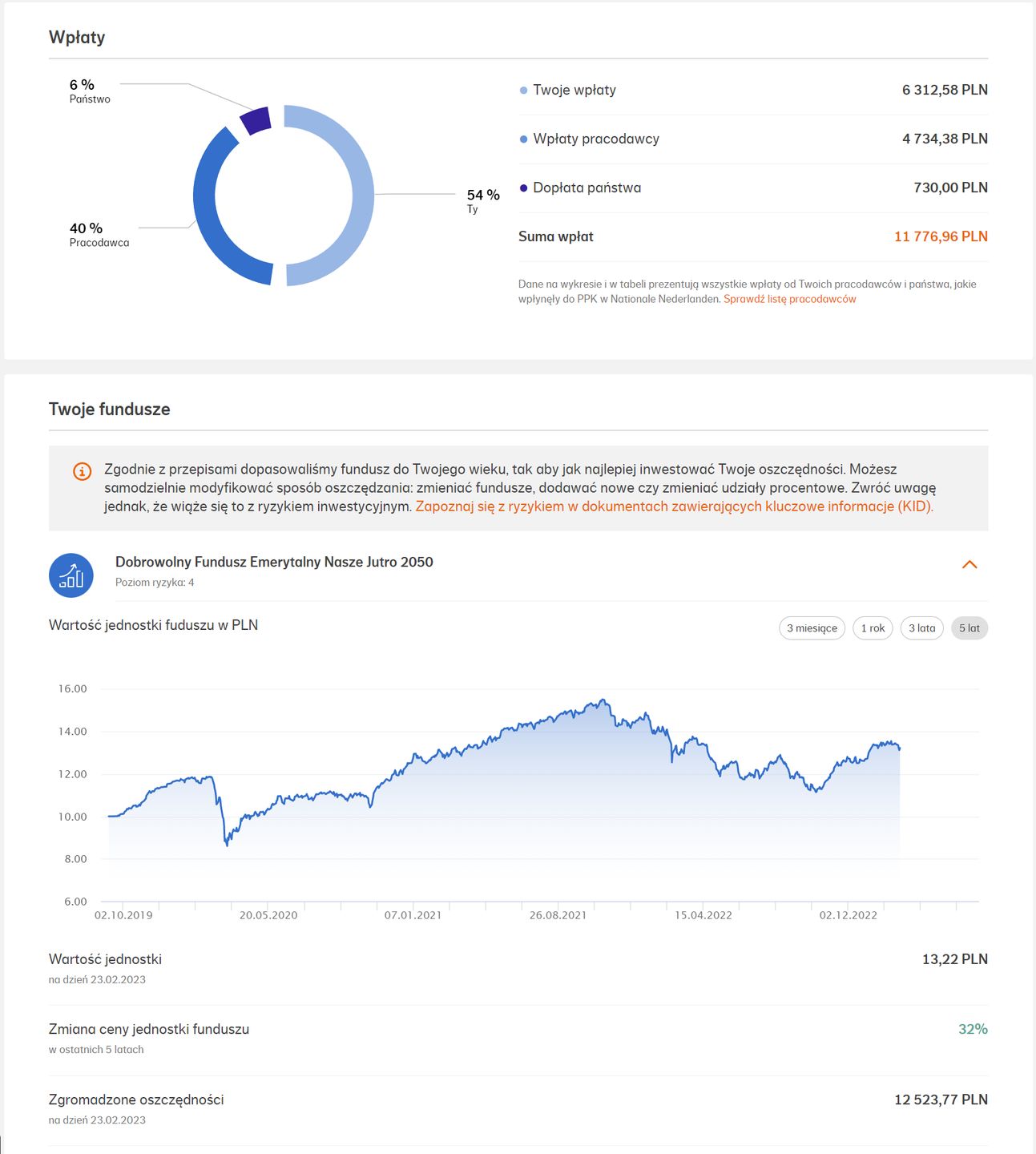Click the dark purple Państwo donut segment
The height and width of the screenshot is (1154, 1036).
click(256, 120)
